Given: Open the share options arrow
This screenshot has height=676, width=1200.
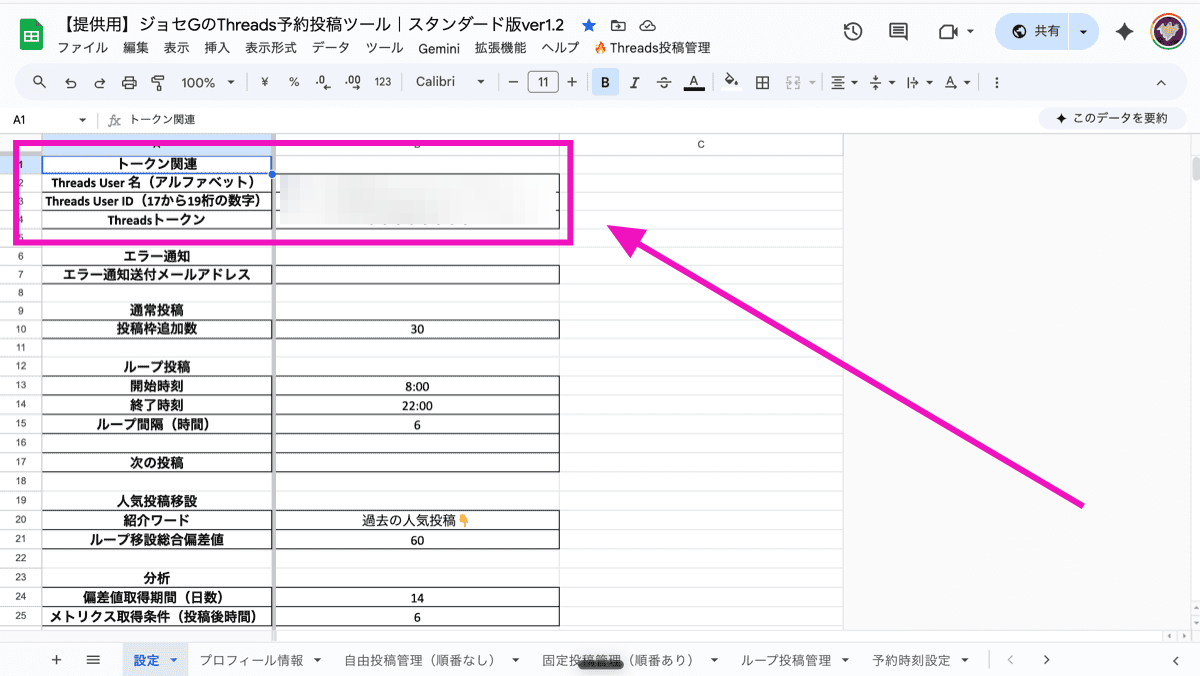Looking at the screenshot, I should tap(1084, 32).
